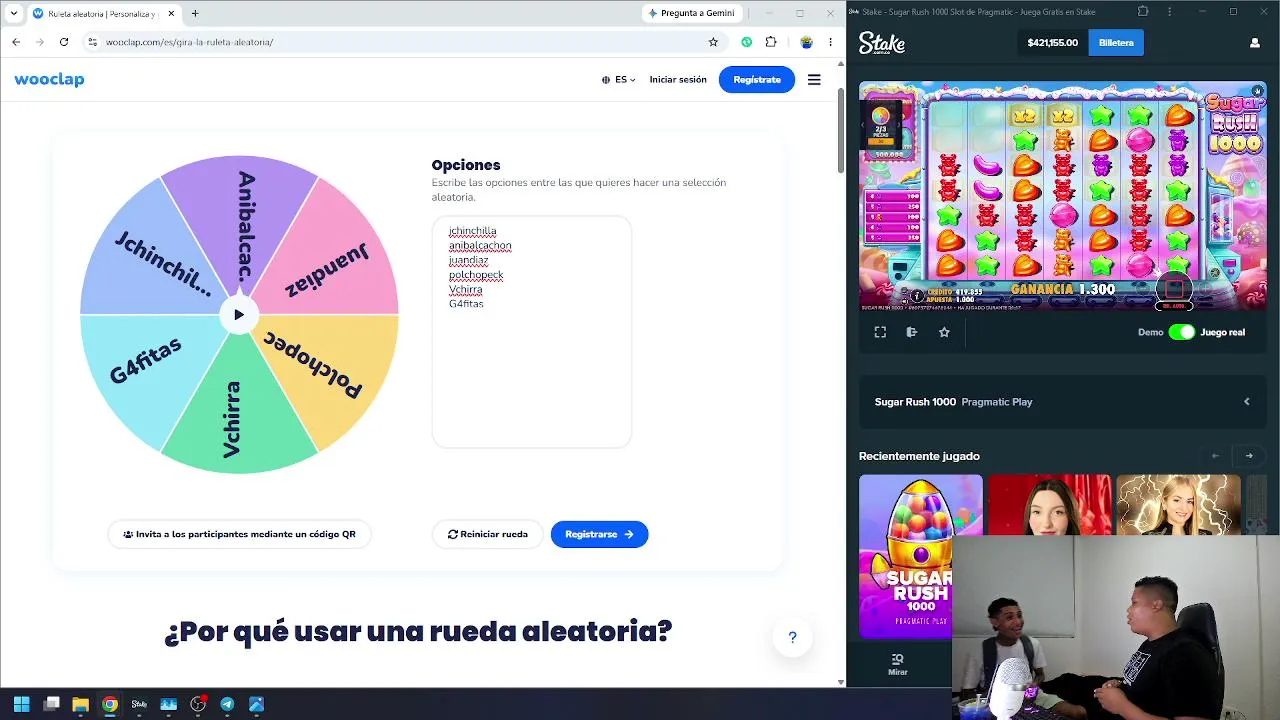Image resolution: width=1280 pixels, height=720 pixels.
Task: Show previous recently played games
Action: click(1215, 456)
